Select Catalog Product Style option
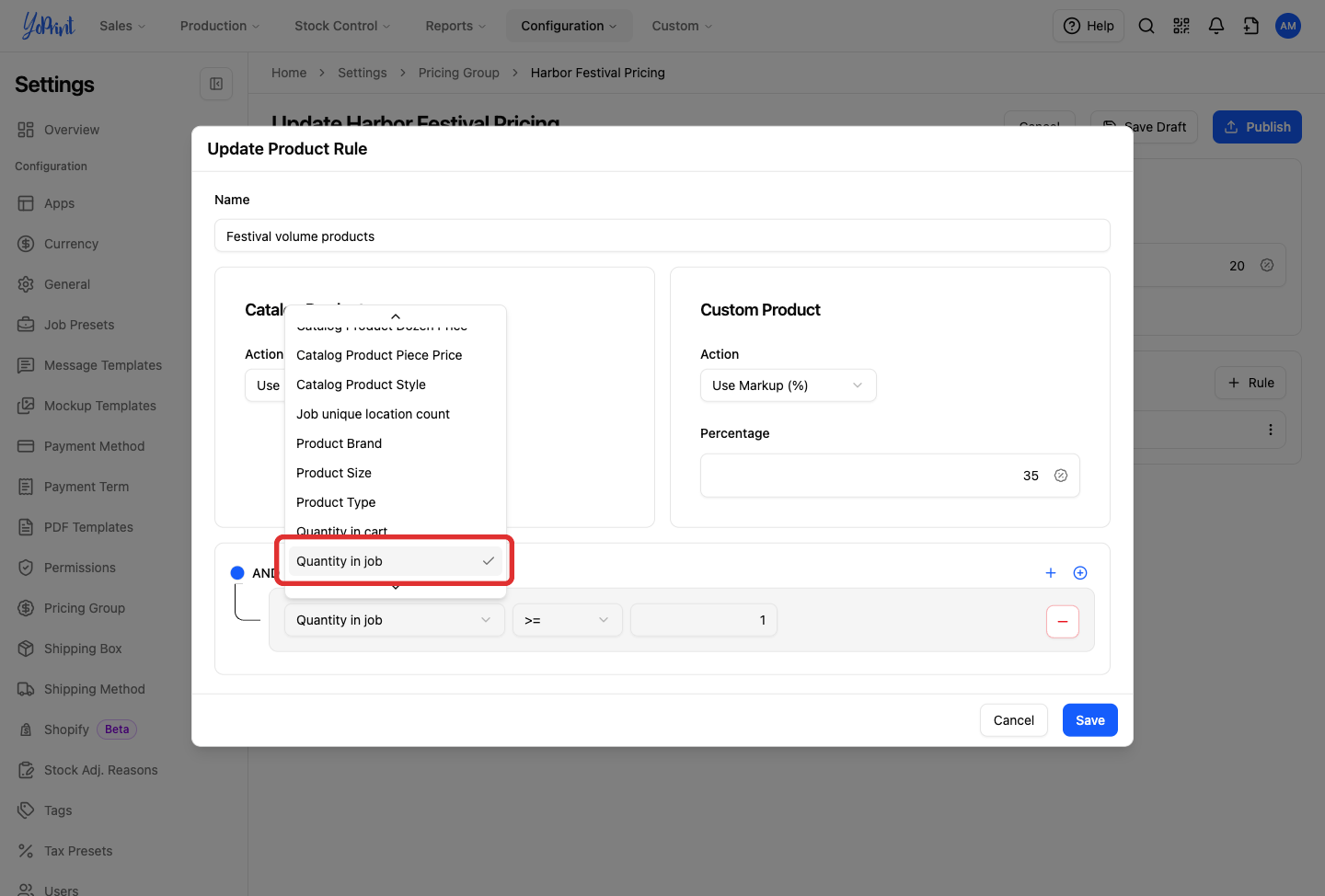This screenshot has width=1325, height=896. click(x=396, y=385)
